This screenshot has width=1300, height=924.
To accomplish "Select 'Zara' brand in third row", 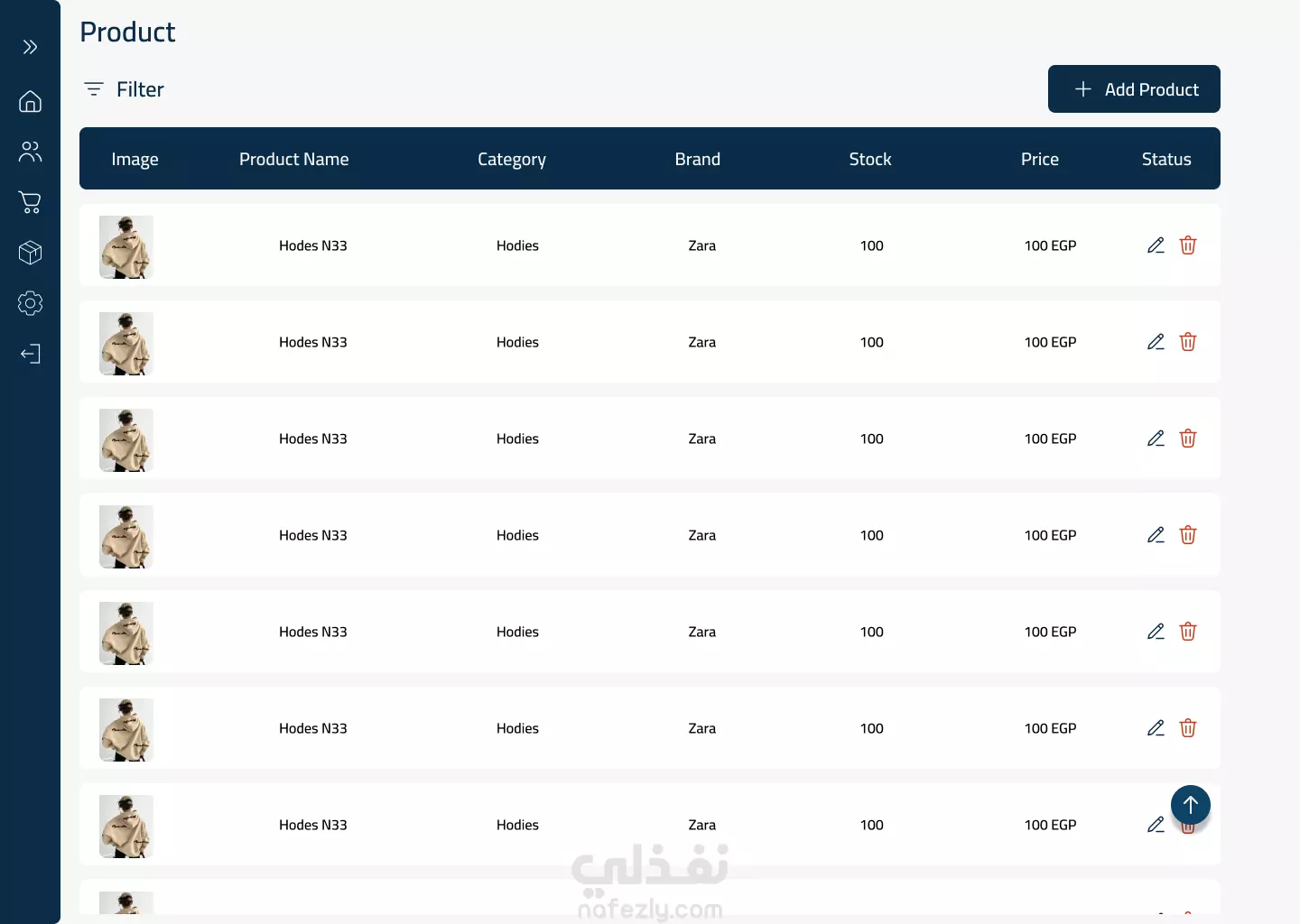I will coord(702,439).
